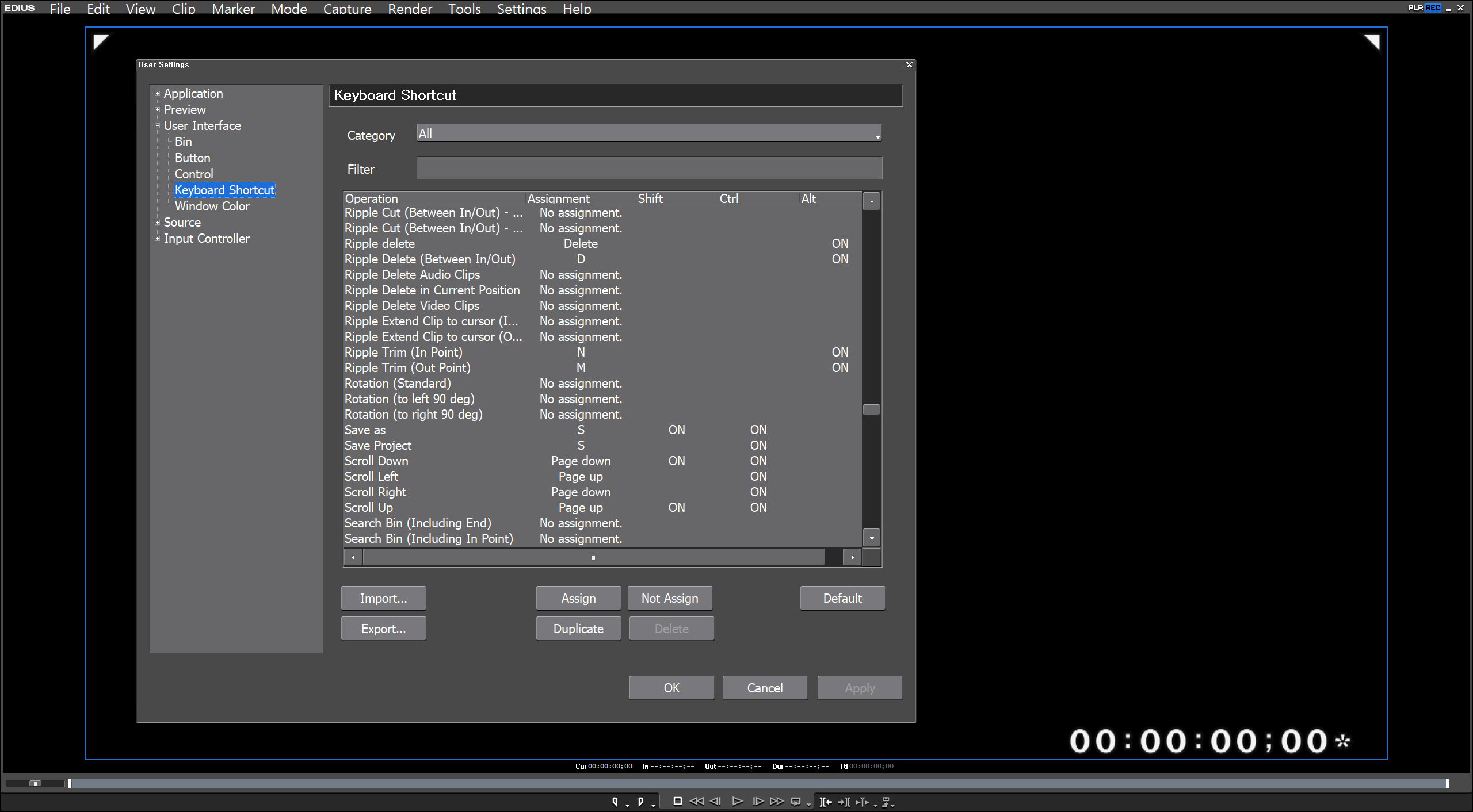Step to the next frame

pos(758,802)
